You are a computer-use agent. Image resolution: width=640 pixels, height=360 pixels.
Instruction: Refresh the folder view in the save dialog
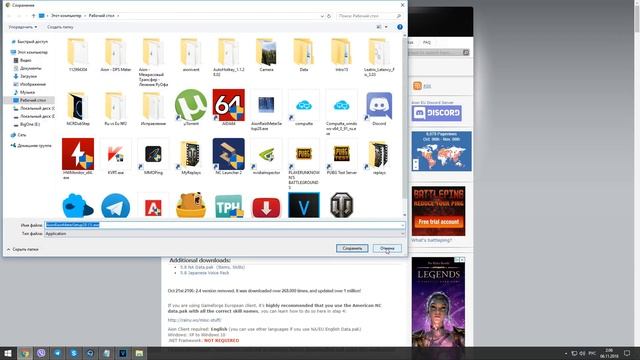tap(329, 16)
